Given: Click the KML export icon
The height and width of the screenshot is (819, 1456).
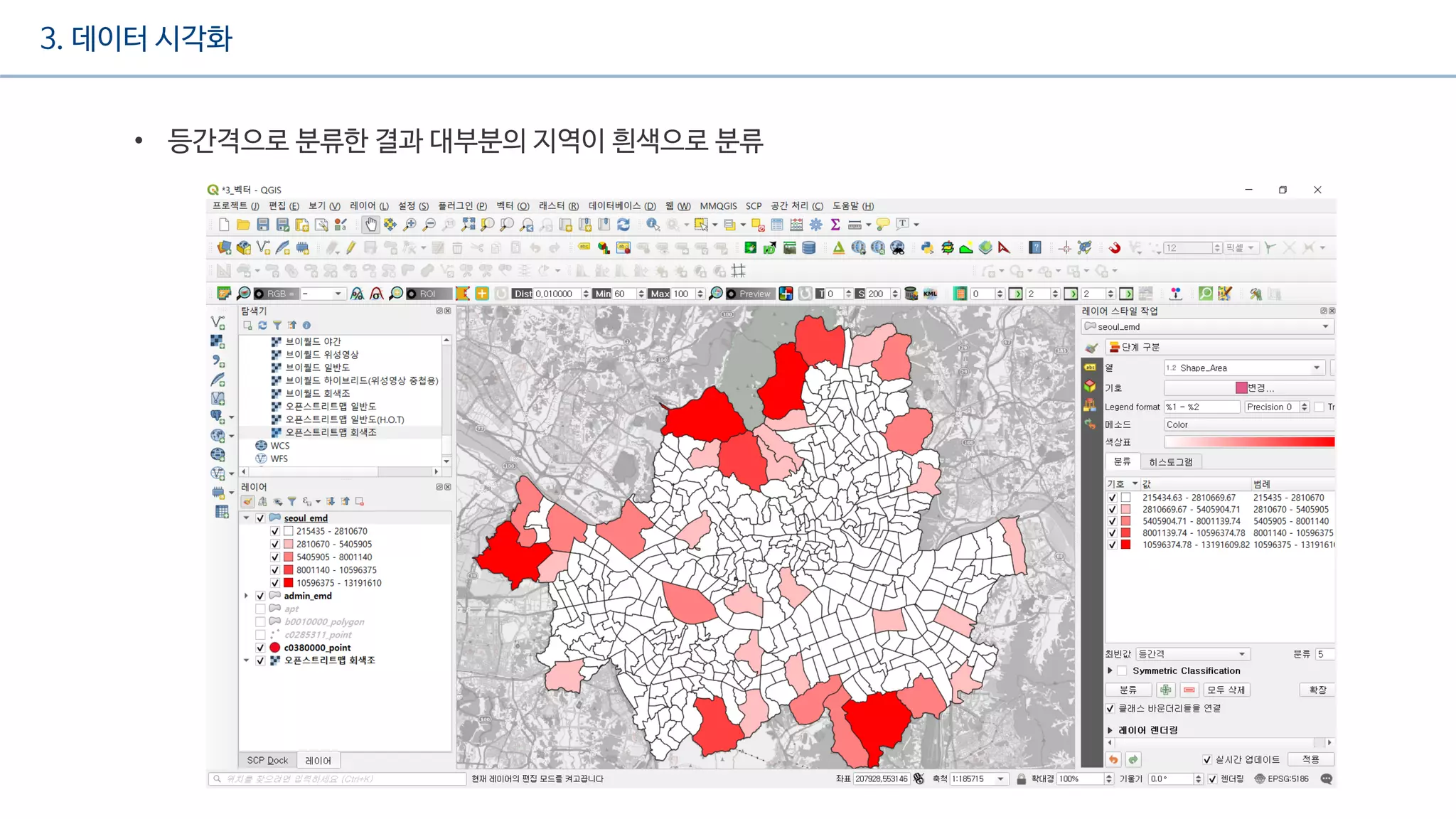Looking at the screenshot, I should pos(930,294).
